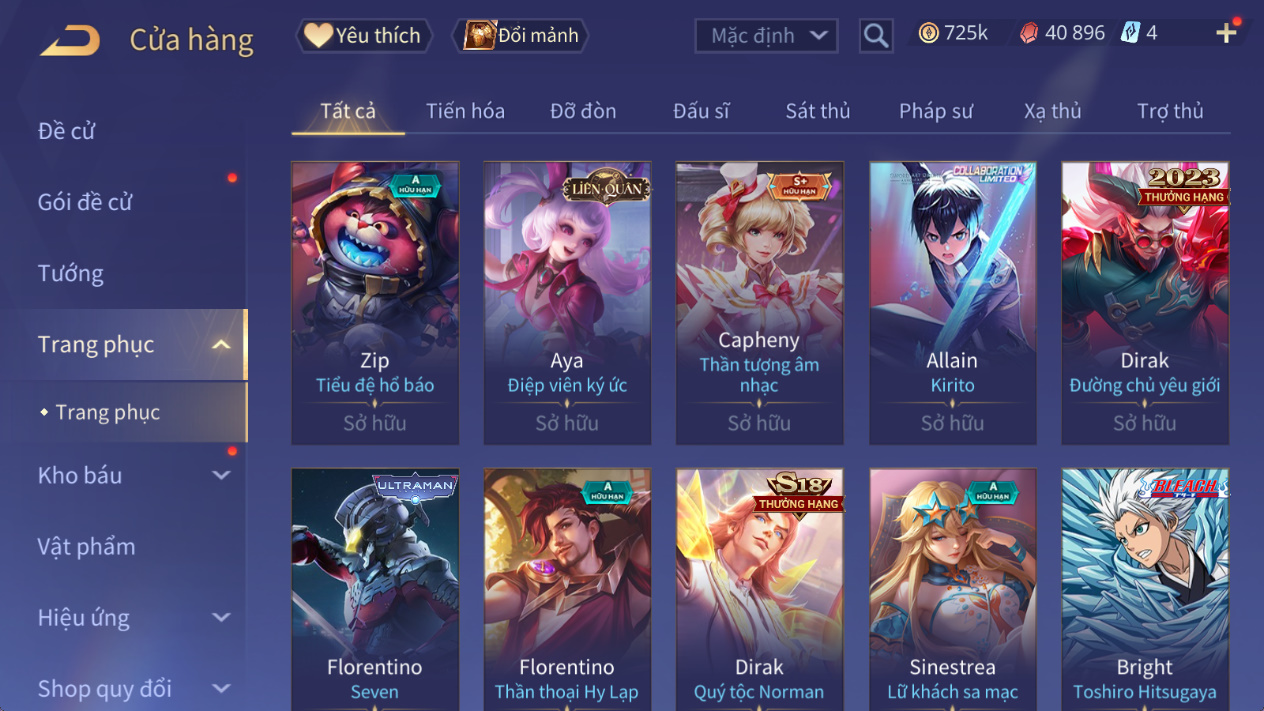
Task: Go to Gói đề cử menu
Action: click(x=85, y=202)
